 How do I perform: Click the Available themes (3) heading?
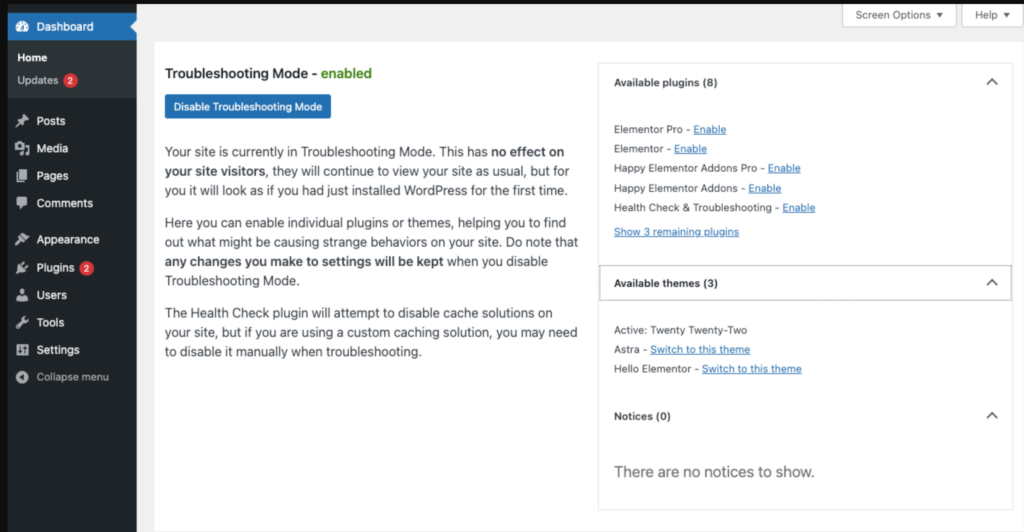(665, 283)
